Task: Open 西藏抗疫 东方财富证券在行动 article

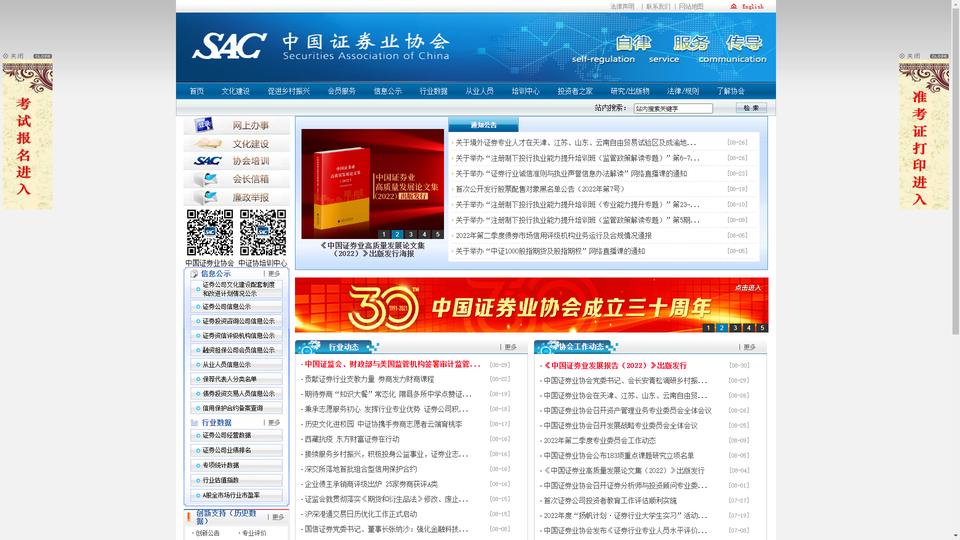Action: click(x=352, y=439)
